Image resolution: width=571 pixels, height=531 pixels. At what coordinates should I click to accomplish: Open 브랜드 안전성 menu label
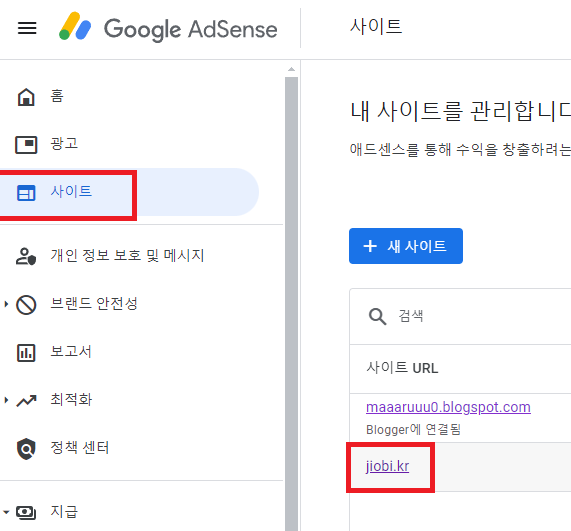94,303
